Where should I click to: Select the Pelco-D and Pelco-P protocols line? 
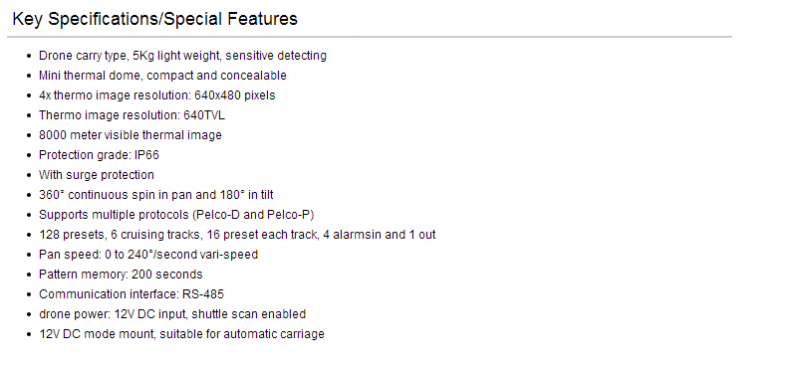tap(177, 215)
